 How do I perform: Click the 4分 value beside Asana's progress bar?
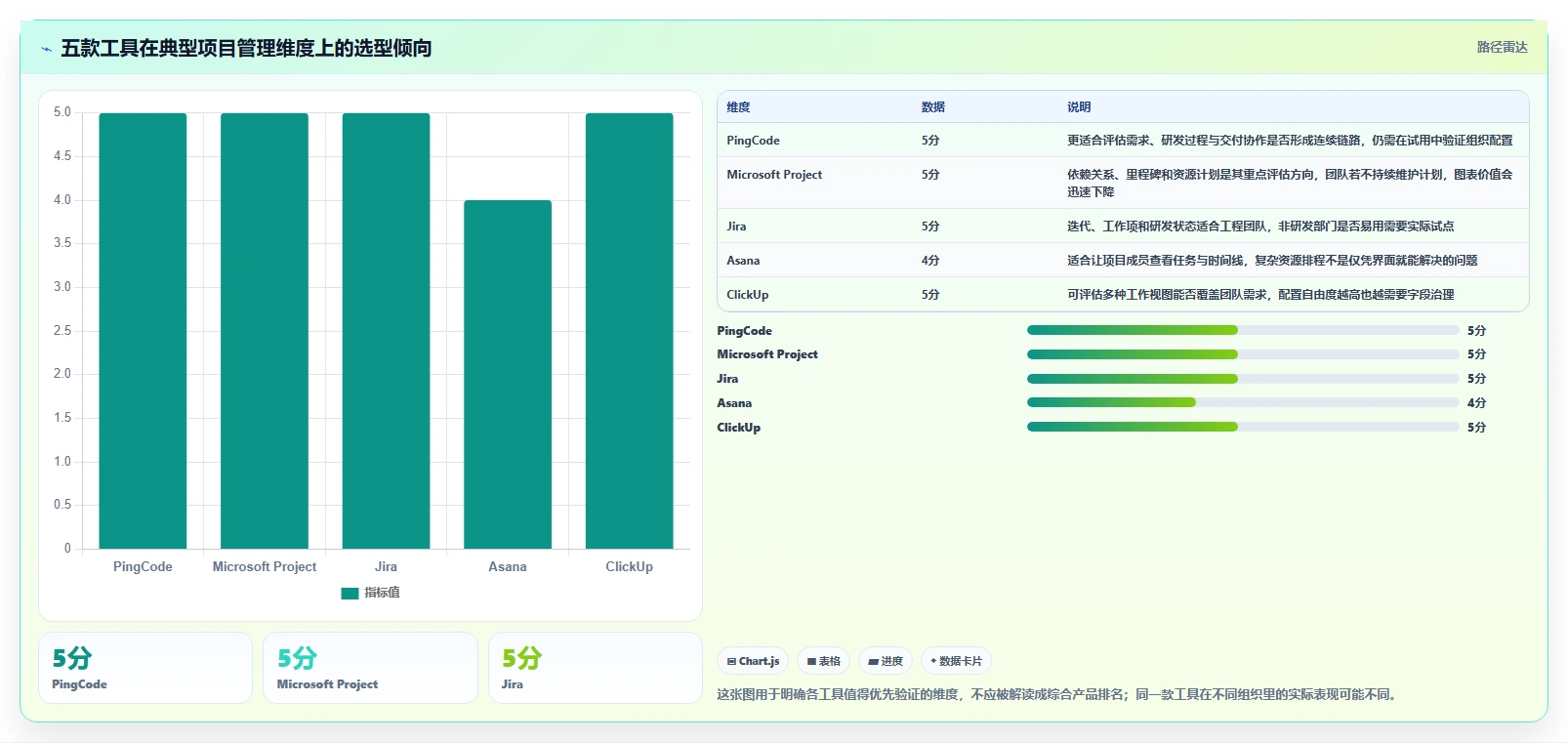click(1476, 403)
